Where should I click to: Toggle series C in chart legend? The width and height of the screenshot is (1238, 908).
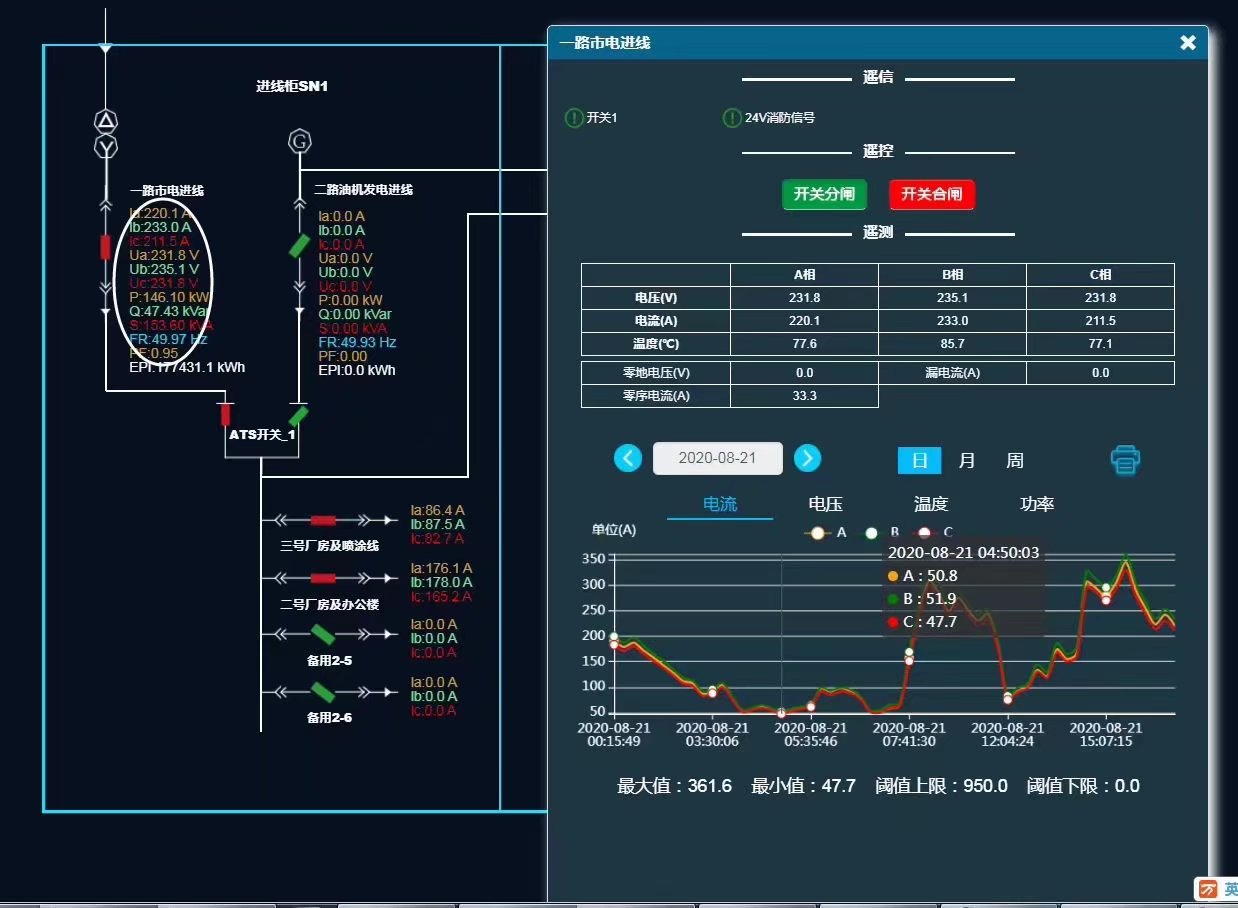pos(934,533)
